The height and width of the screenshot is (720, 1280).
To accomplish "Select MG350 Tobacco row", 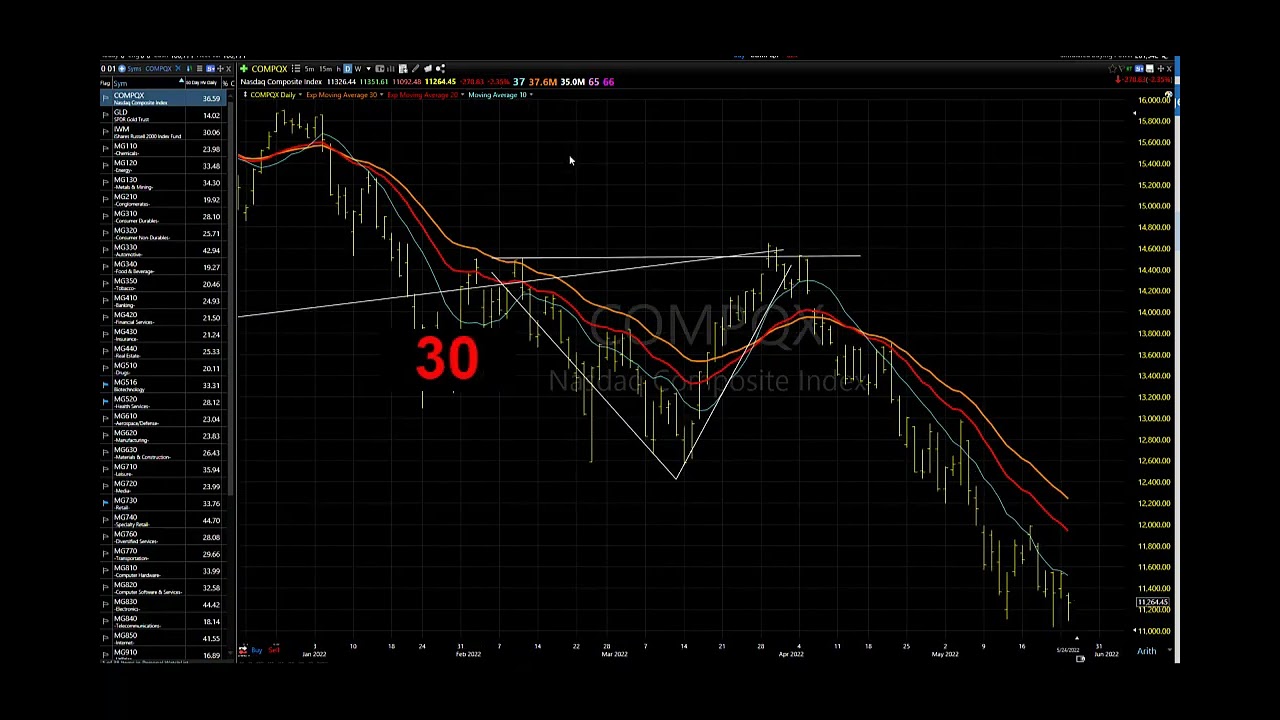I will [x=161, y=284].
